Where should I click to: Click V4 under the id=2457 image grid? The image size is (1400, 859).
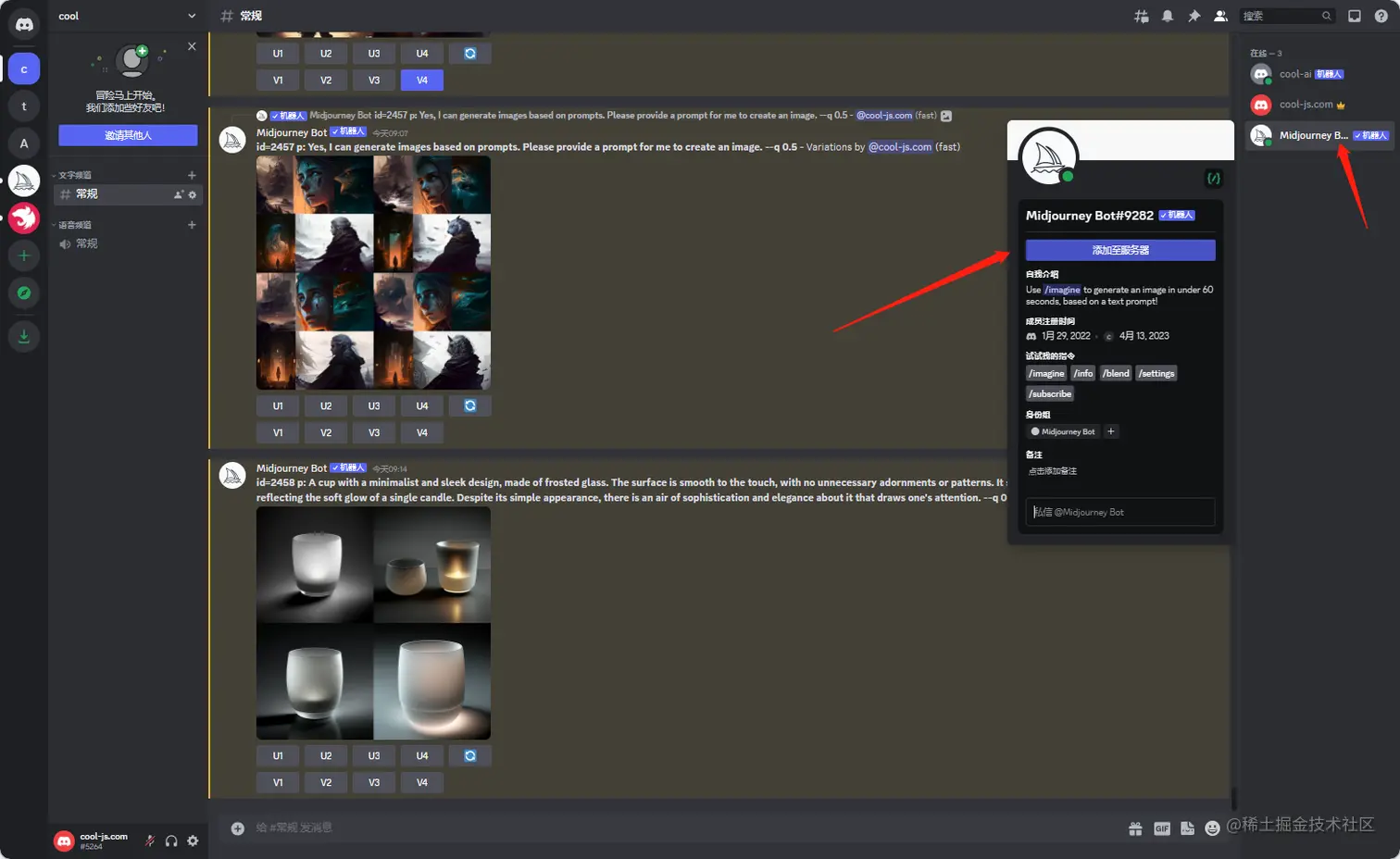422,432
